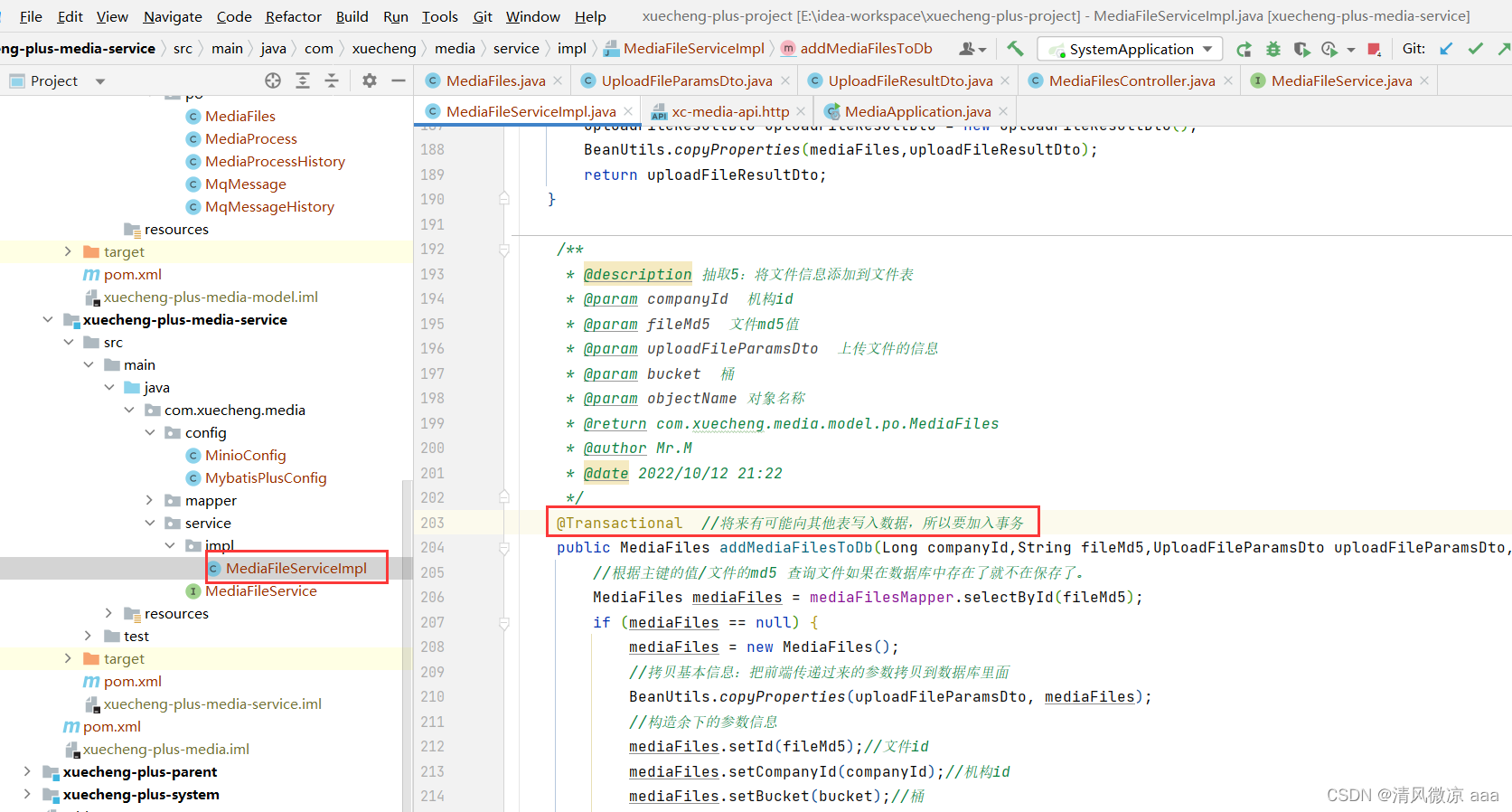Close the MediaApplication.java tab
This screenshot has width=1512, height=812.
click(1003, 111)
